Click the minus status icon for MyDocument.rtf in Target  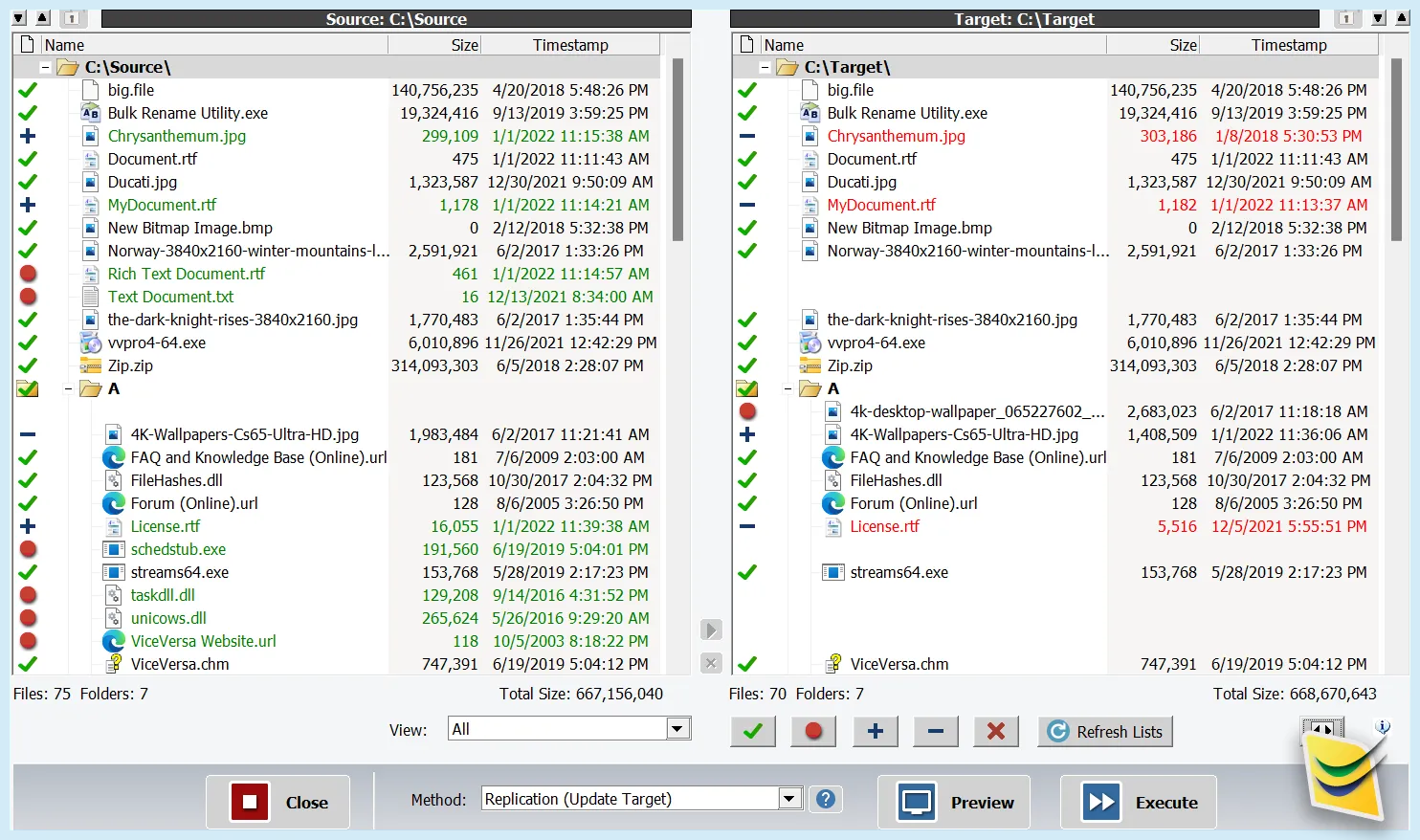point(747,205)
